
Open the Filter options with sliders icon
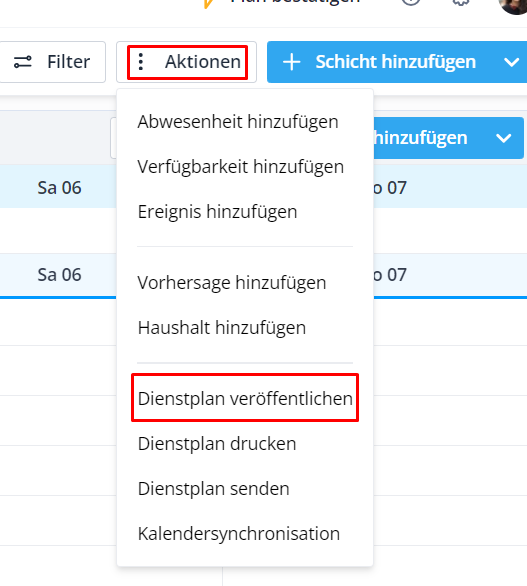pos(52,62)
